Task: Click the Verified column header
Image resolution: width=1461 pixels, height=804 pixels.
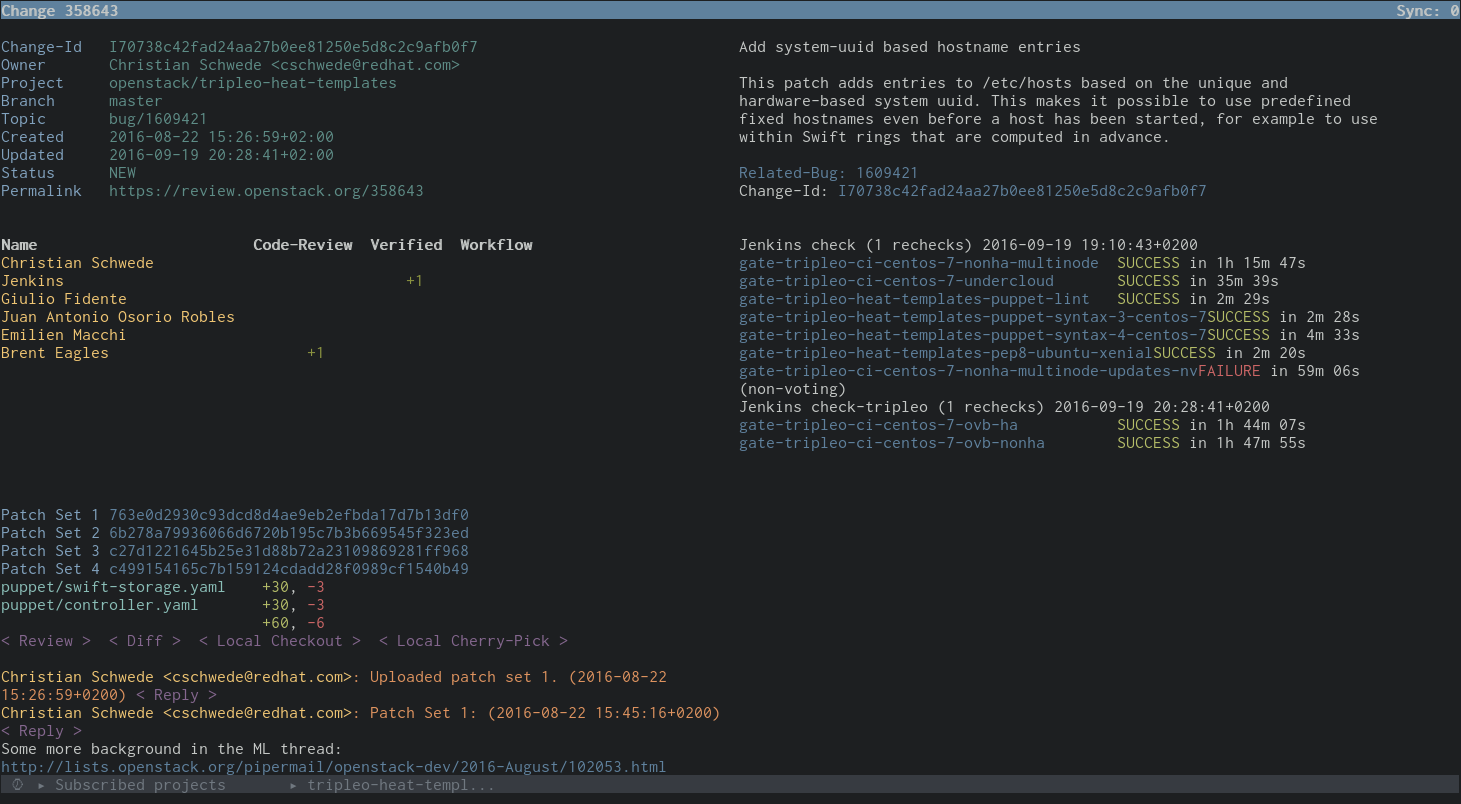Action: click(x=406, y=245)
